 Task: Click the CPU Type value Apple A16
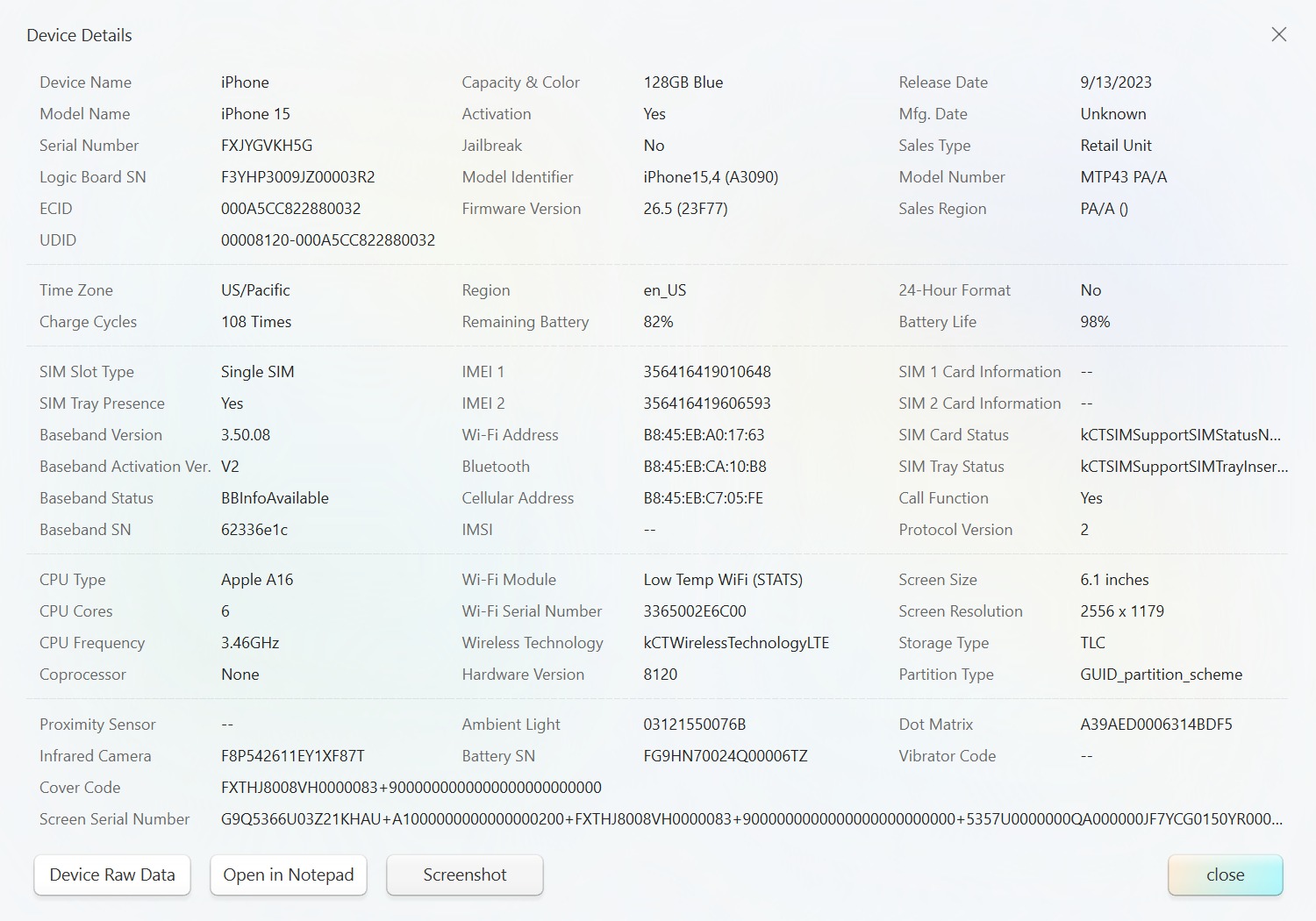[257, 580]
